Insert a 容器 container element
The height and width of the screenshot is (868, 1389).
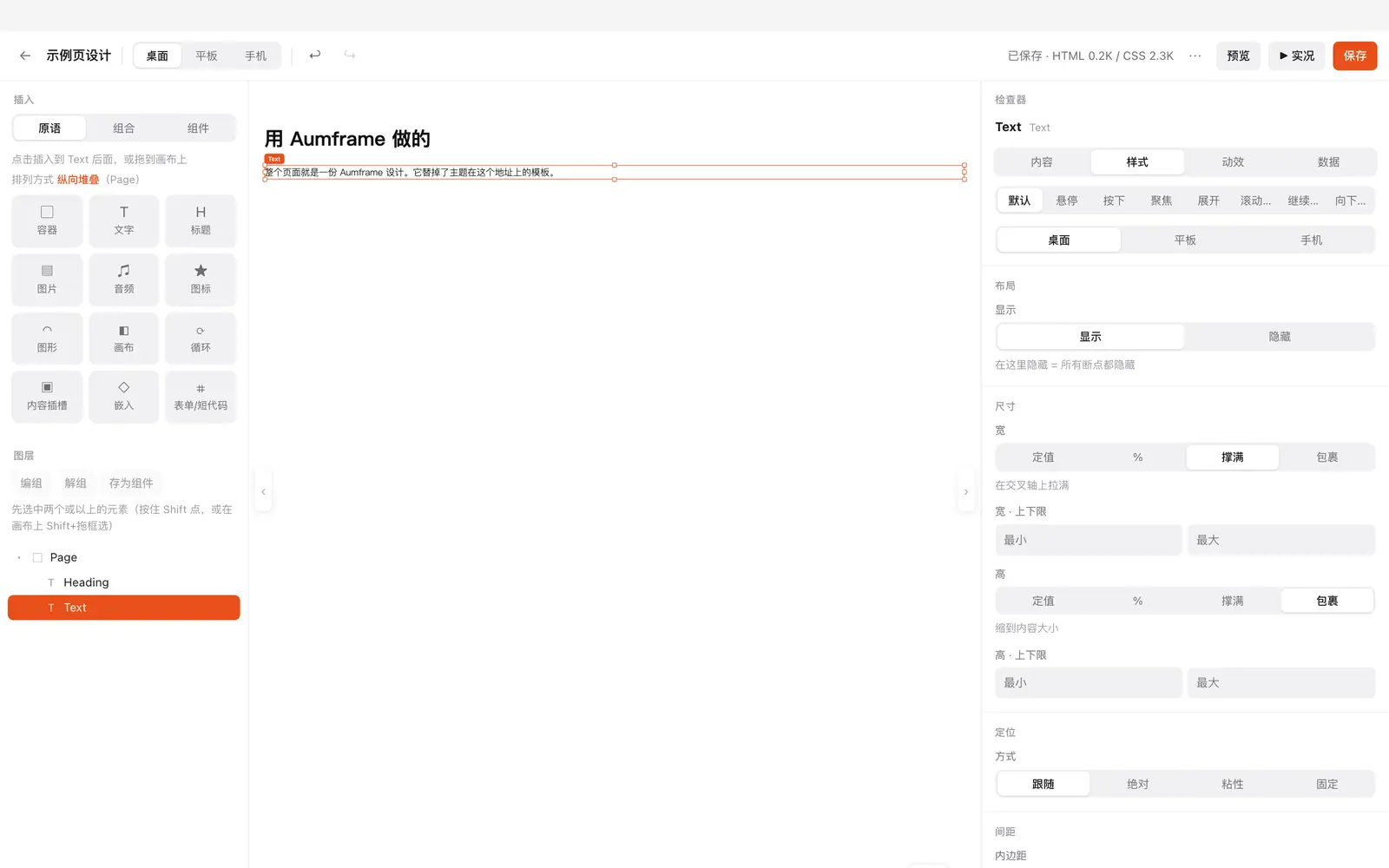[47, 220]
